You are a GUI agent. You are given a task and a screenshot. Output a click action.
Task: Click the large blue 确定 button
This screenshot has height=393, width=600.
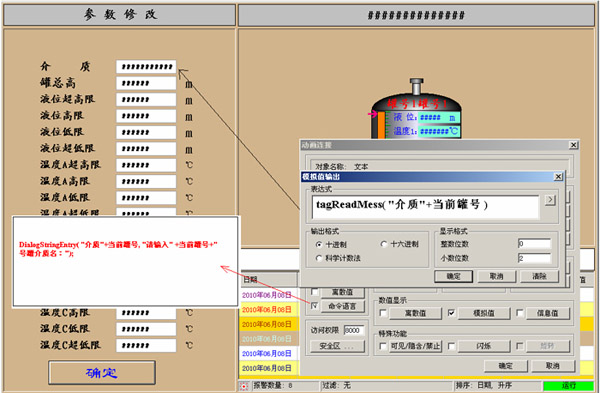[102, 372]
